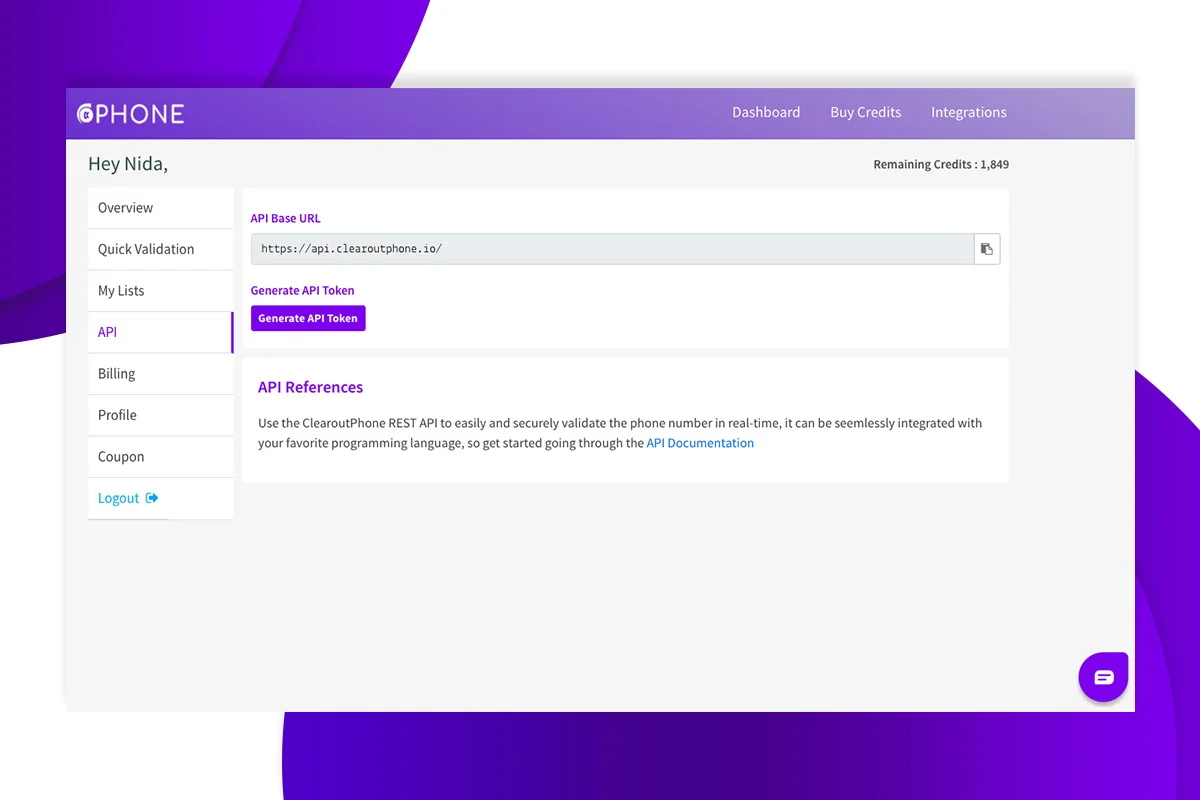Click the ClearoutPhone logo

click(131, 113)
